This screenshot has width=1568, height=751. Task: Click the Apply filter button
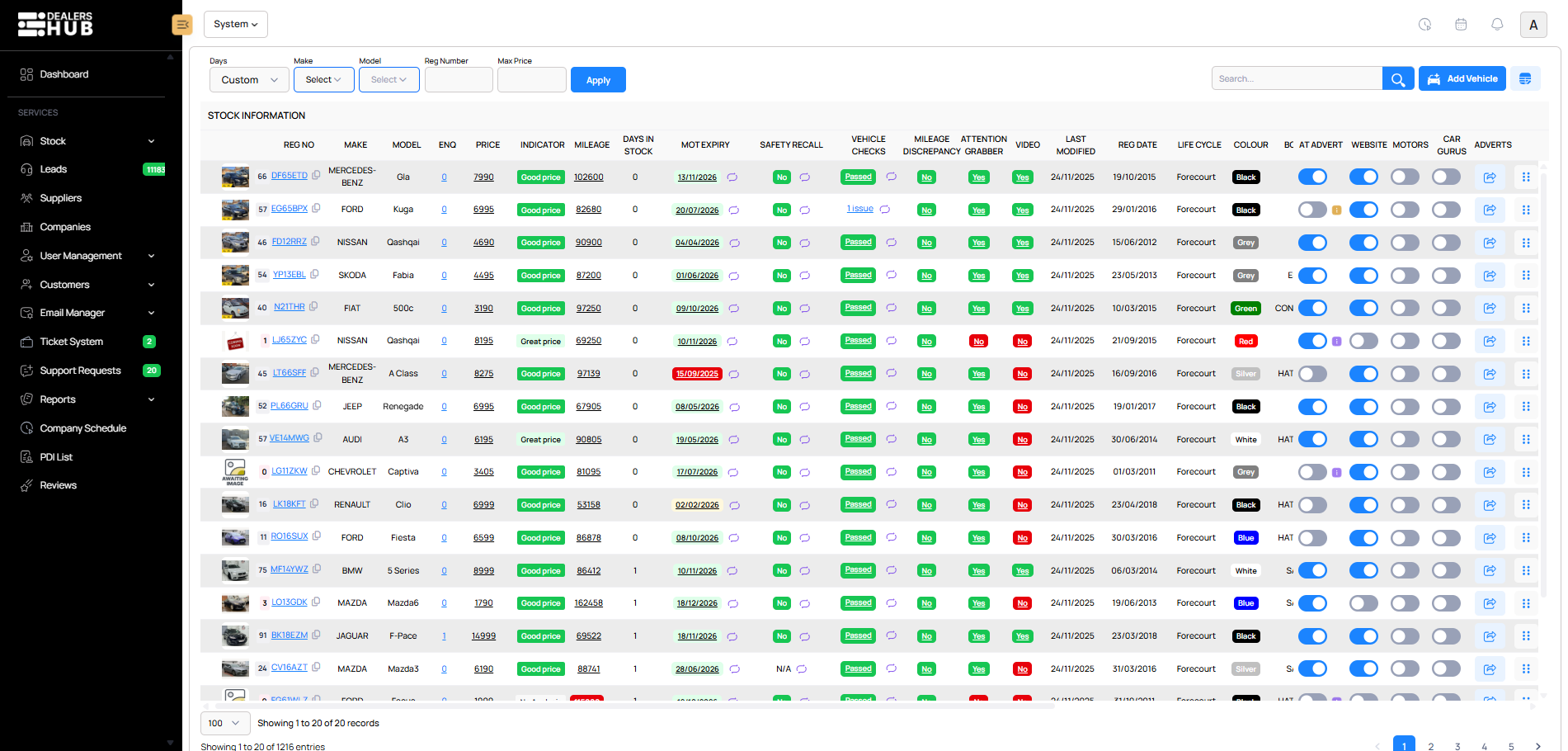point(598,80)
